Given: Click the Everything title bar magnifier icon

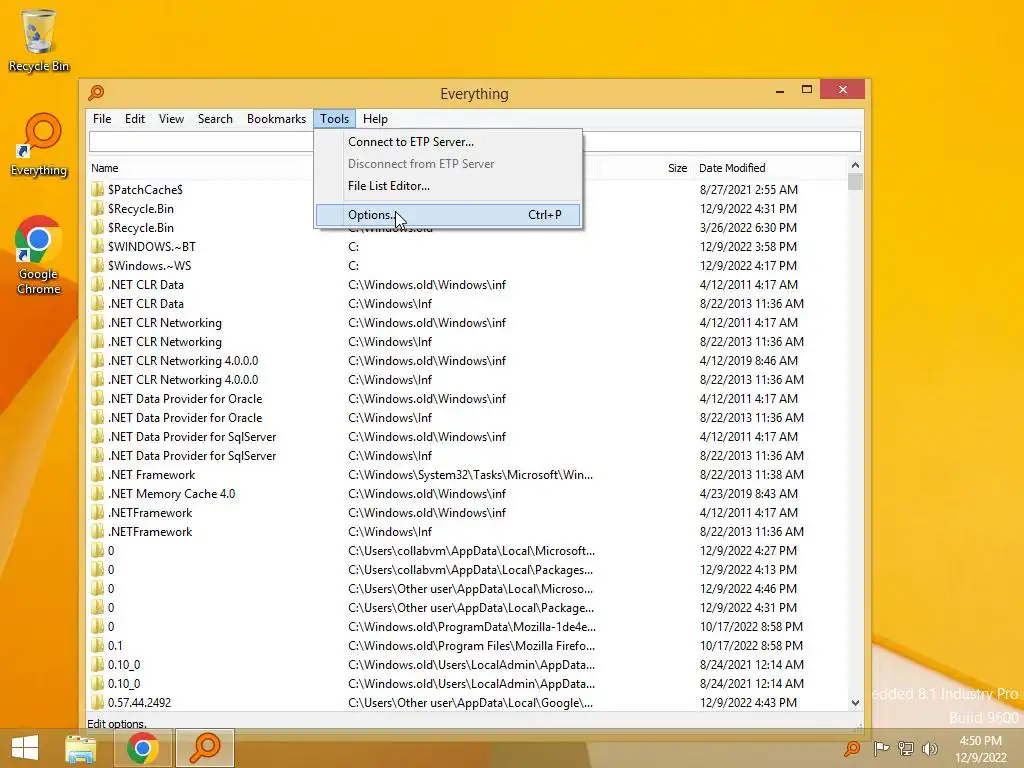Looking at the screenshot, I should pos(97,93).
